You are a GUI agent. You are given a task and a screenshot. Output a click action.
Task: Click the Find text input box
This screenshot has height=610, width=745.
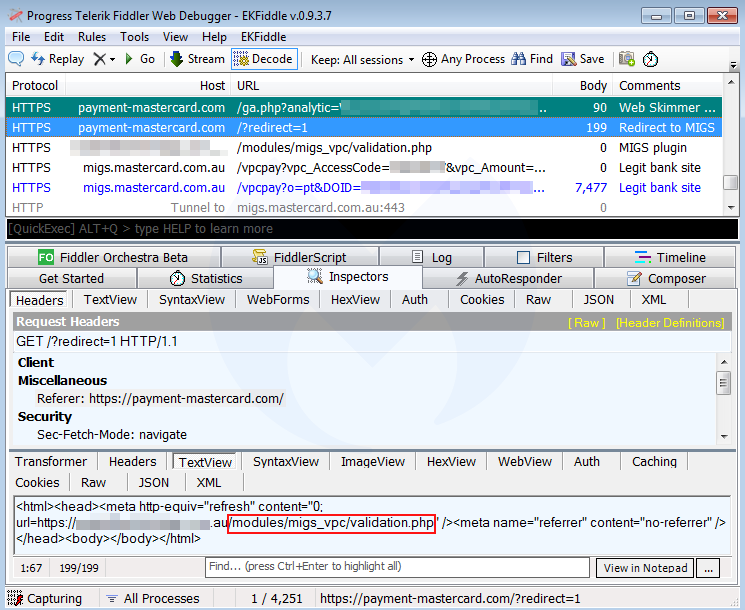point(397,567)
